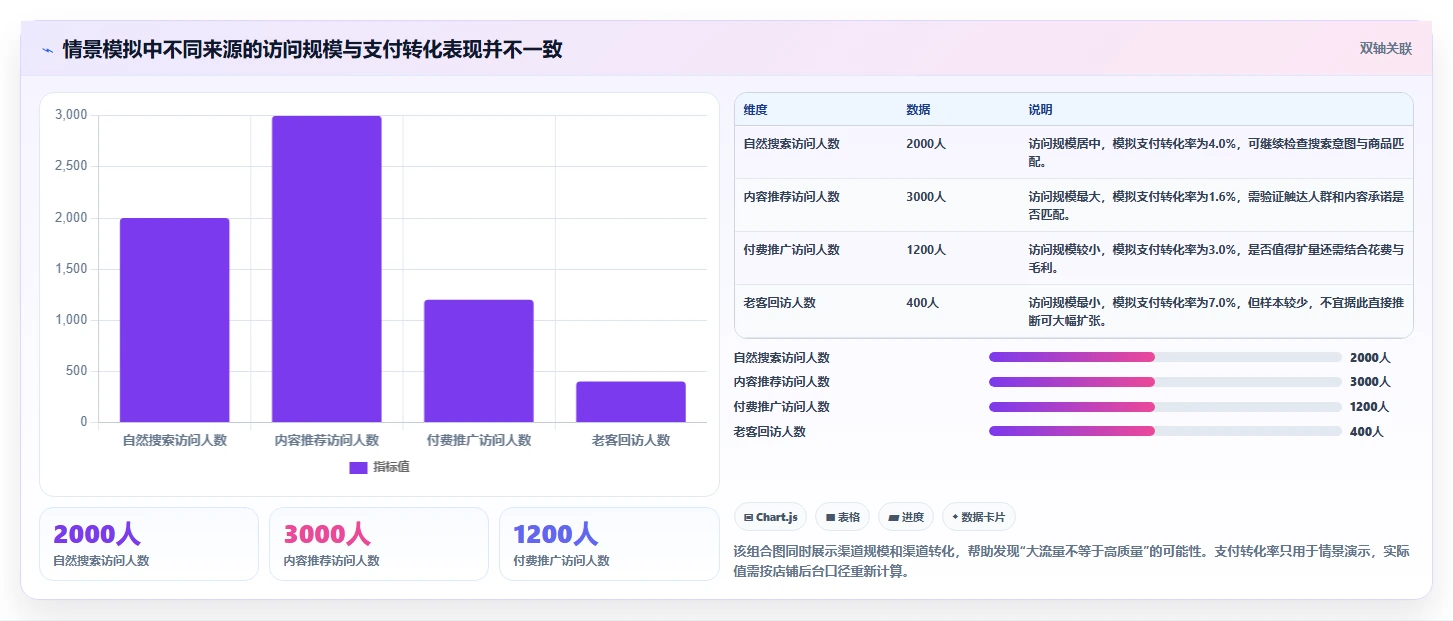The height and width of the screenshot is (621, 1453).
Task: Click the 2000人 value in the table
Action: point(926,144)
